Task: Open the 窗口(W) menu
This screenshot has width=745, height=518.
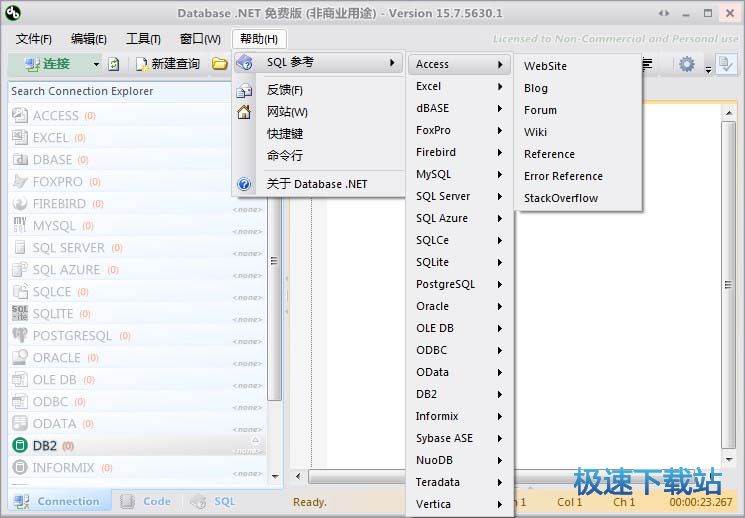Action: pyautogui.click(x=200, y=38)
